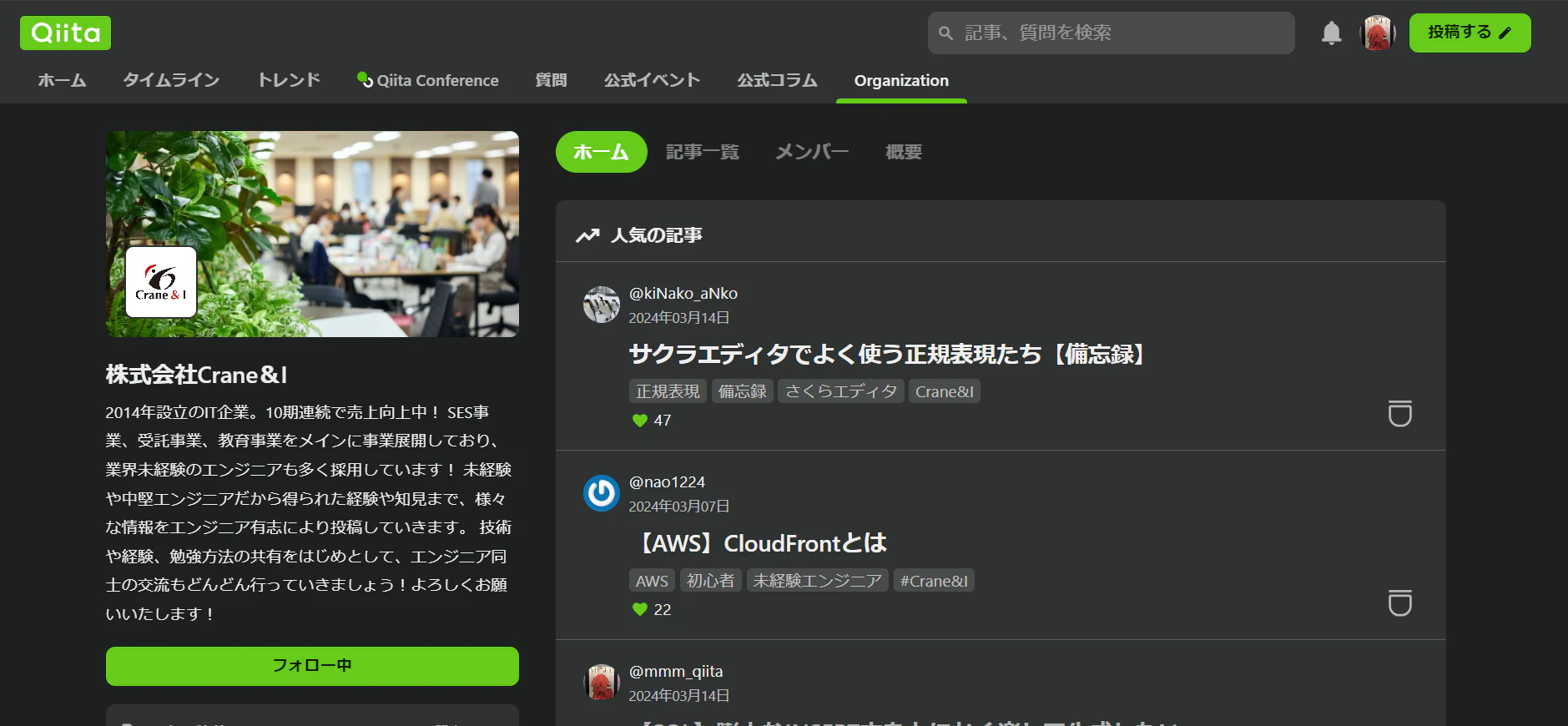This screenshot has height=726, width=1568.
Task: Click the AWS tag
Action: click(x=652, y=581)
